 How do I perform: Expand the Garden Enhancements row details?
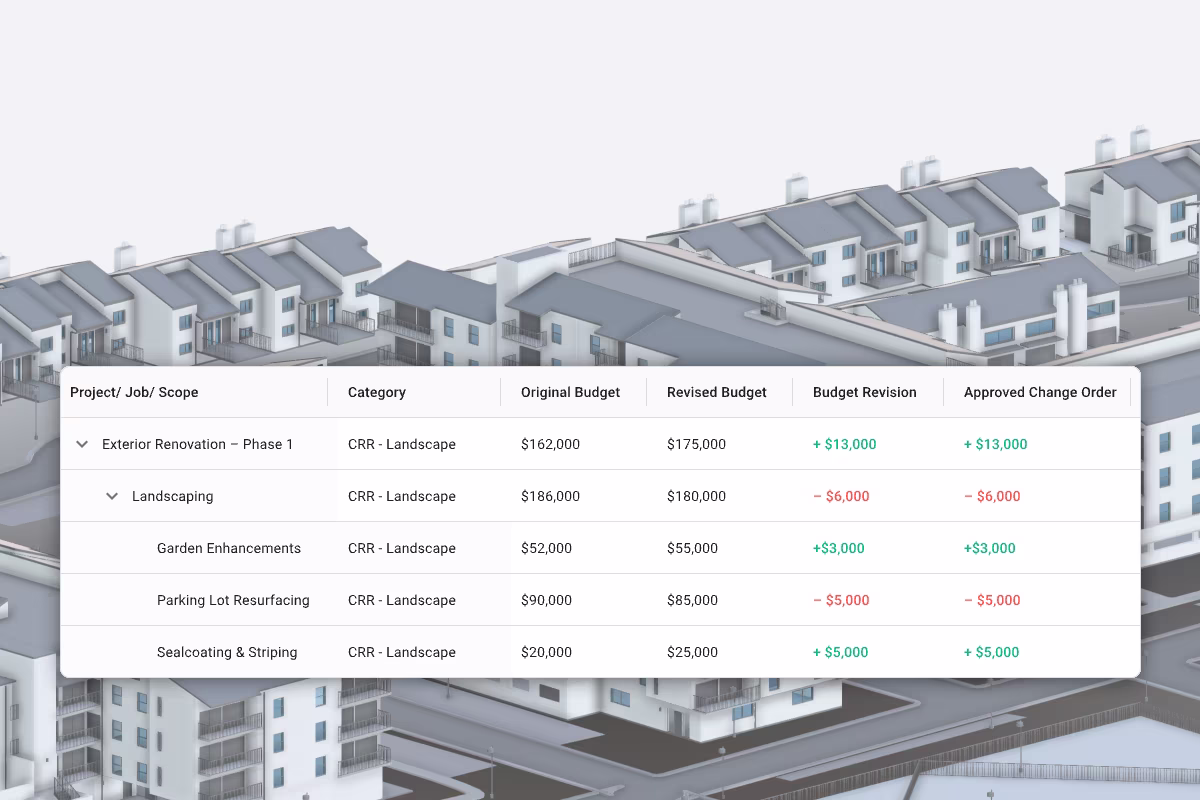pos(228,548)
